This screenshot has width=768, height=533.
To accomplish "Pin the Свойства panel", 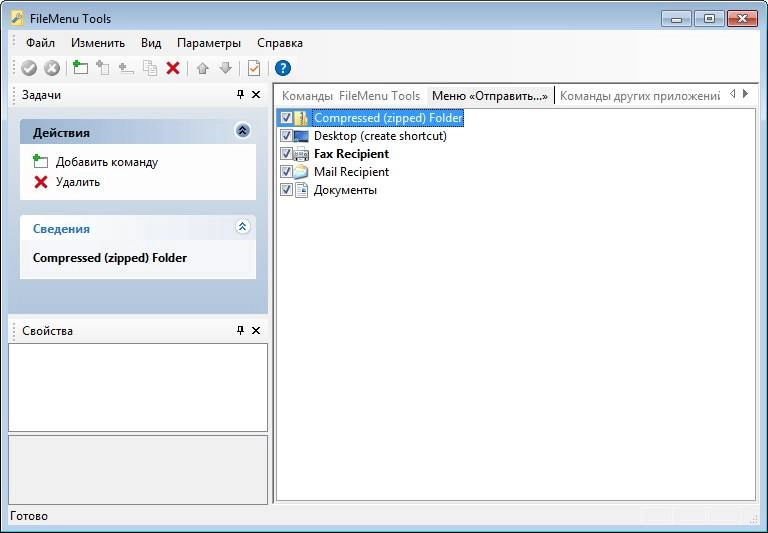I will coord(240,330).
